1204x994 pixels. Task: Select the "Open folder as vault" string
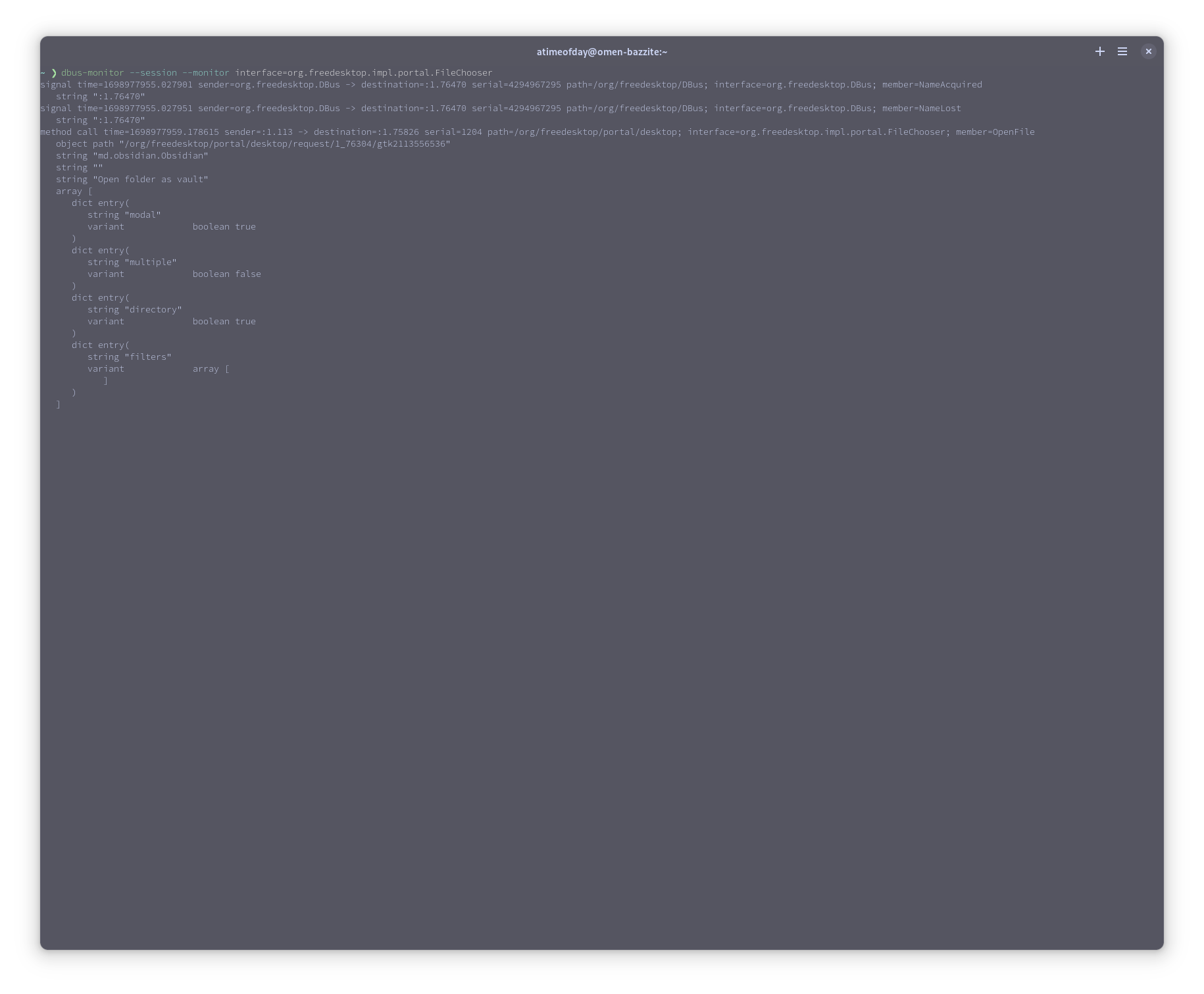(x=132, y=179)
